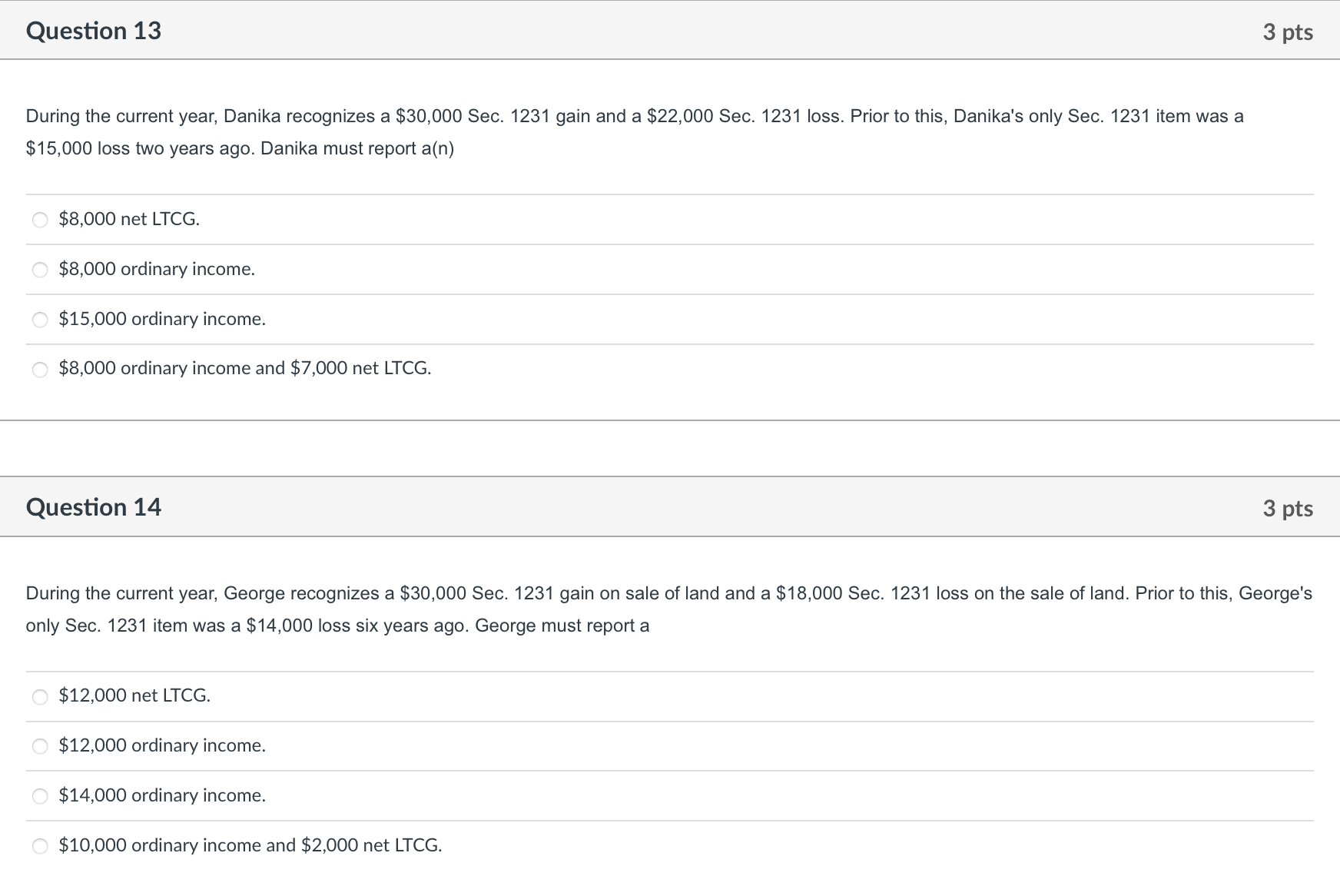Select radio for "$8,000 ordinary income and $7,000 net LTCG"

pyautogui.click(x=40, y=370)
